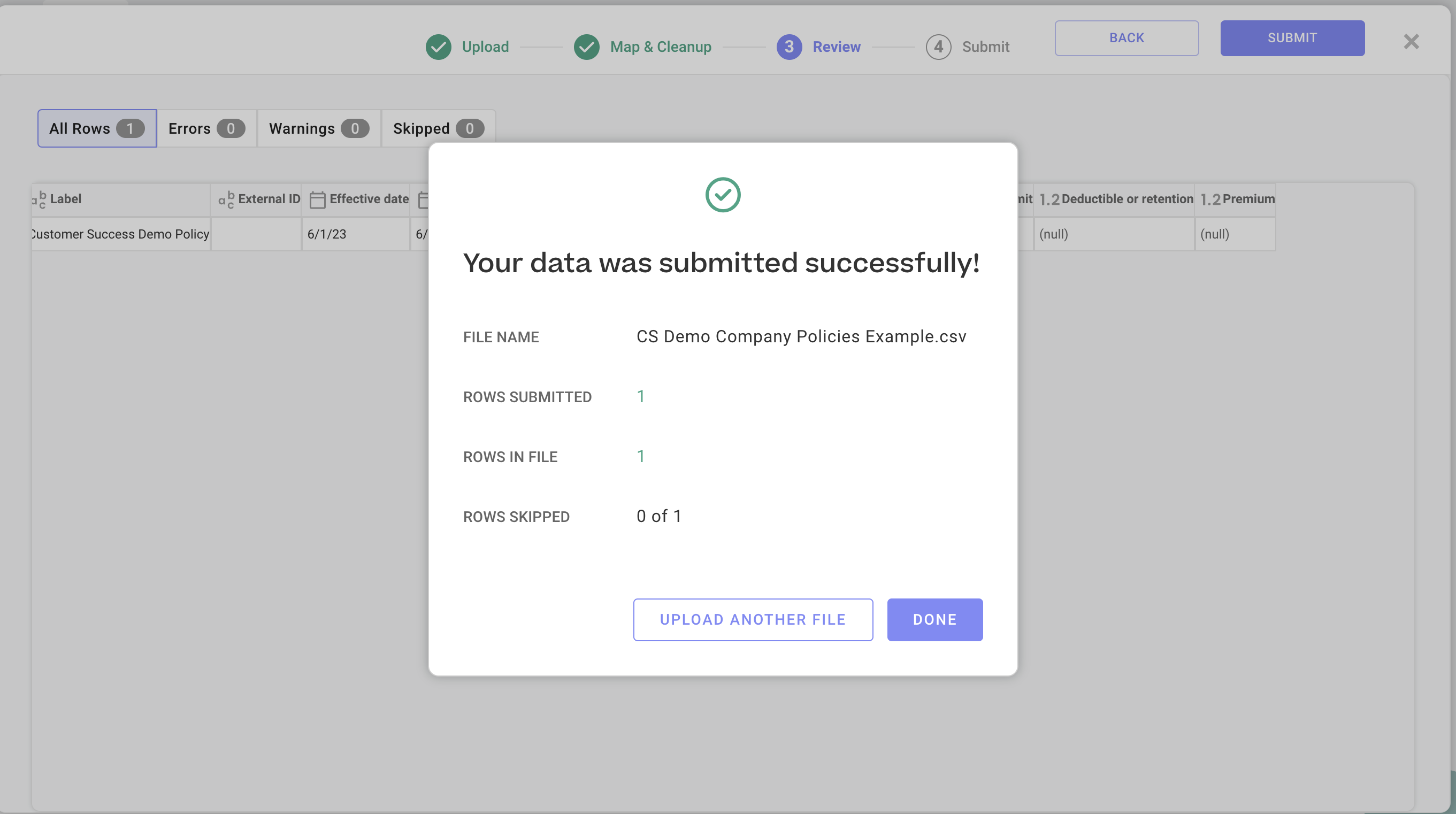Screen dimensions: 1456x814
Task: Click calendar icon beside Effective date
Action: (x=318, y=199)
